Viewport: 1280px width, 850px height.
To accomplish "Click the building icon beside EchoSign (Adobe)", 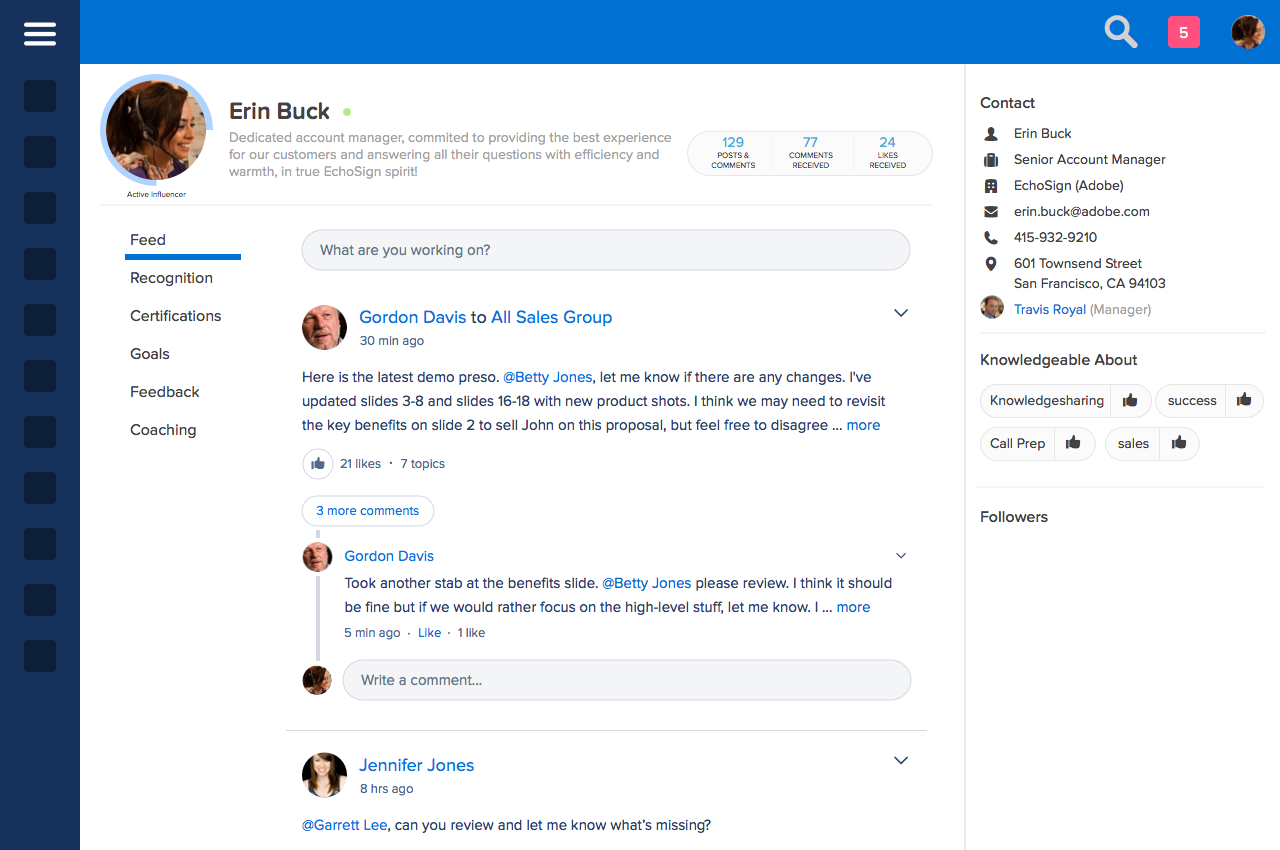I will [x=991, y=185].
